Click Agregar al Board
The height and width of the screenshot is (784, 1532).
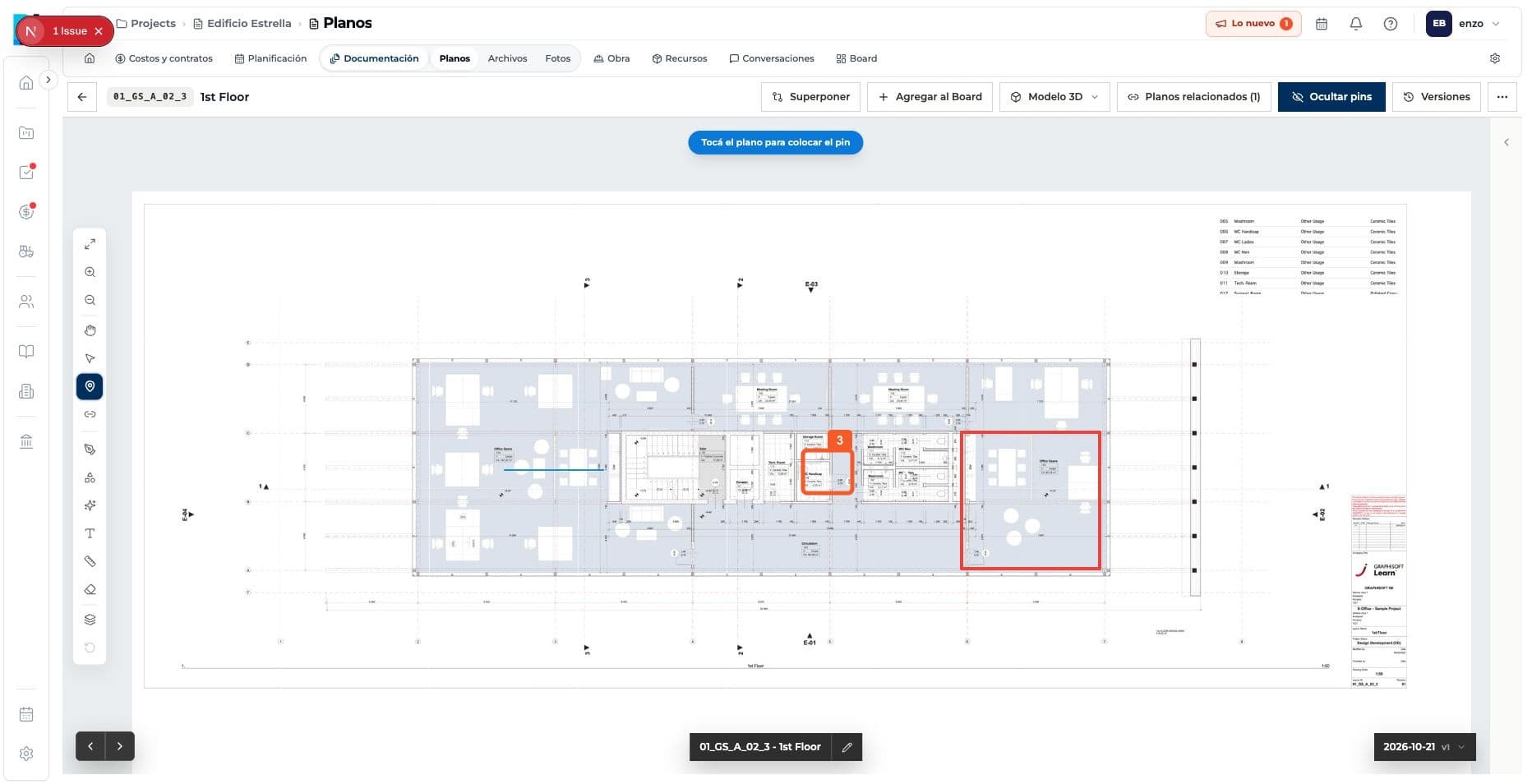(x=930, y=97)
